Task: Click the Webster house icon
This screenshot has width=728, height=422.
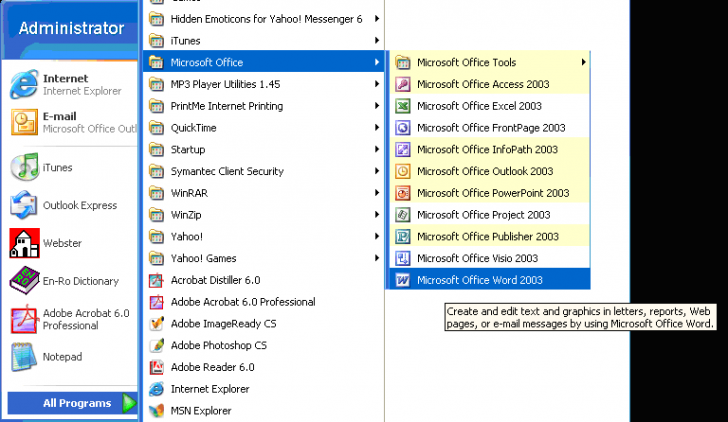Action: (x=24, y=243)
